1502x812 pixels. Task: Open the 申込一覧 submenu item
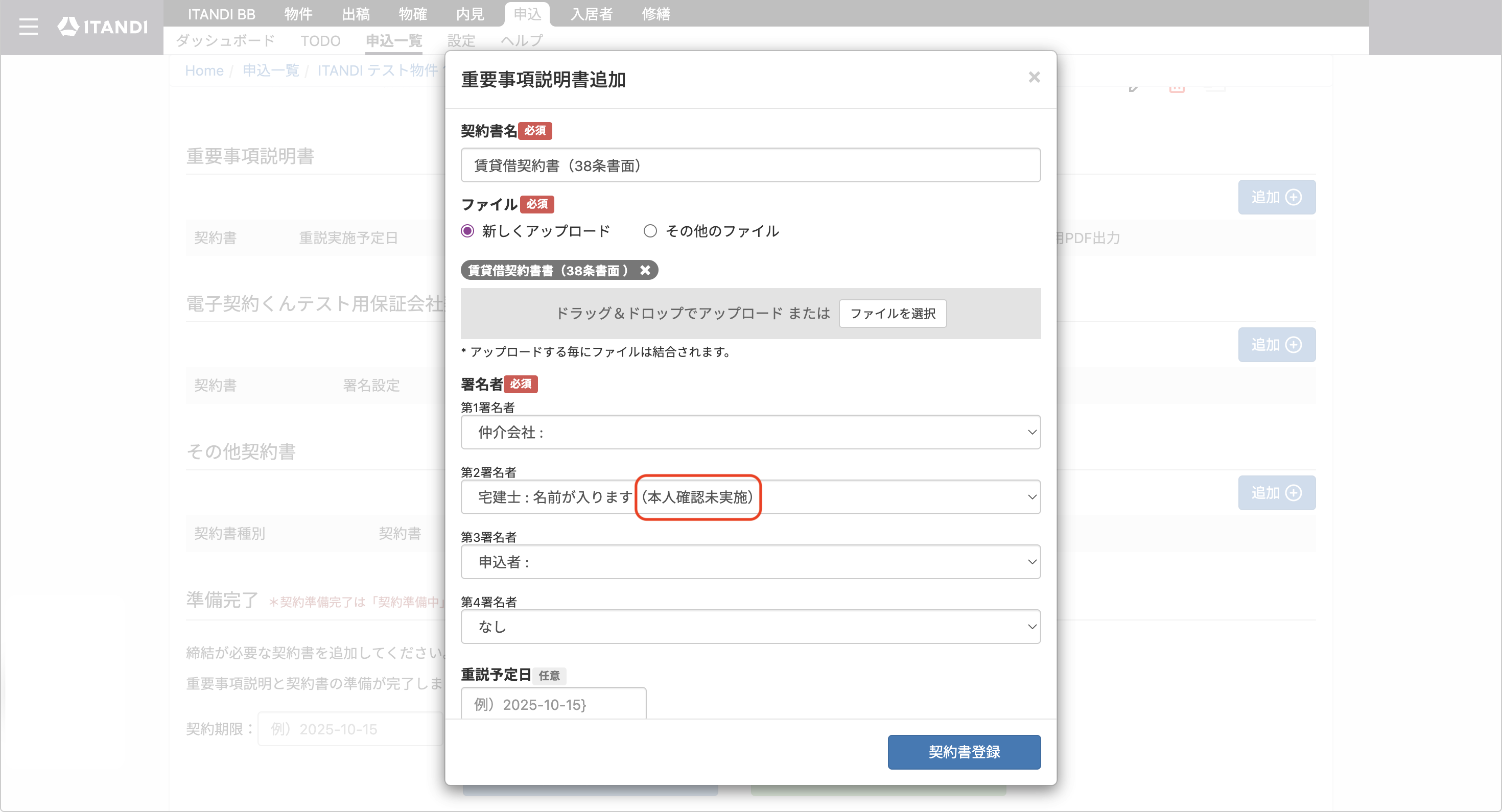(x=393, y=41)
